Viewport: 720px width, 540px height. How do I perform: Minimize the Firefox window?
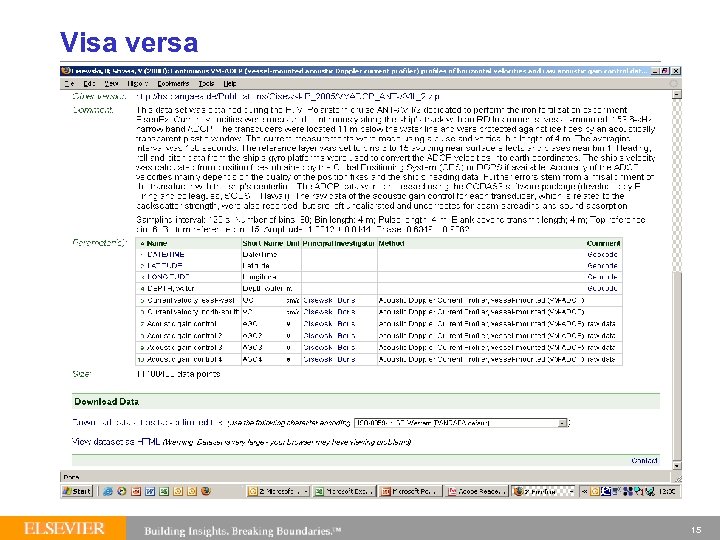click(655, 71)
